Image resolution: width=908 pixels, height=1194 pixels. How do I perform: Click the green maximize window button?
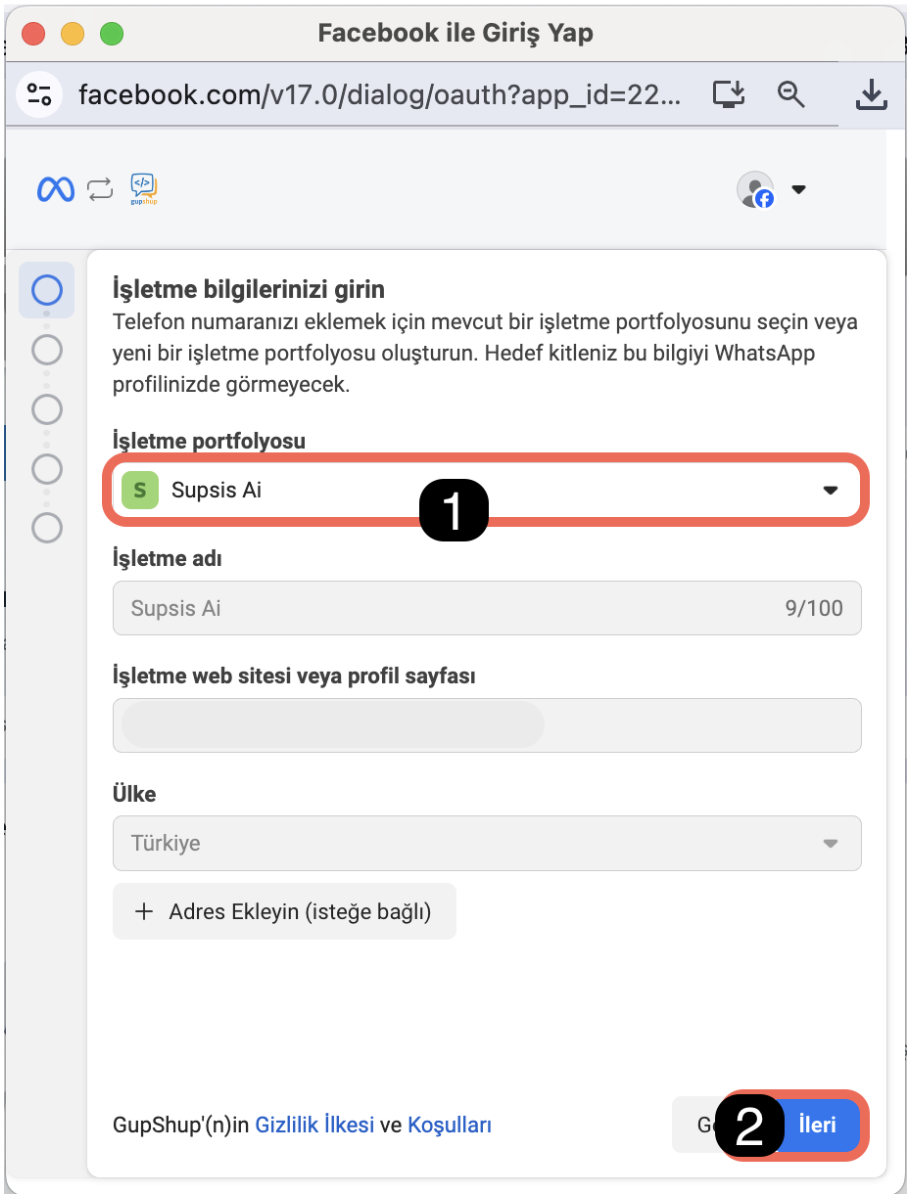(112, 34)
